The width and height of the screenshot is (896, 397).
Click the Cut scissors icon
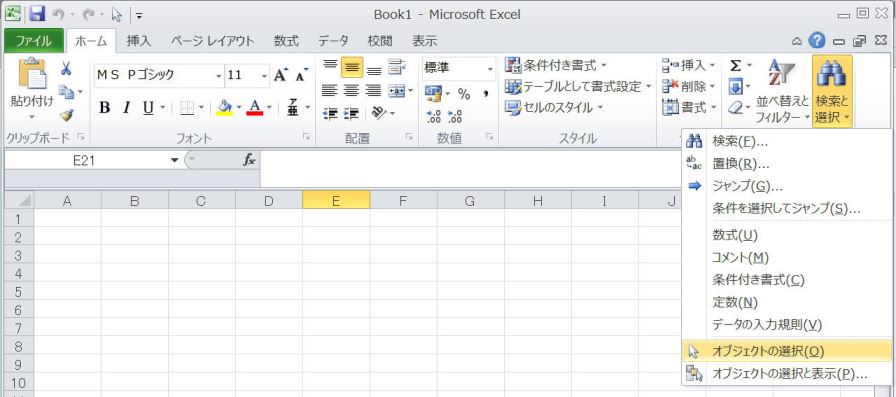[x=66, y=69]
